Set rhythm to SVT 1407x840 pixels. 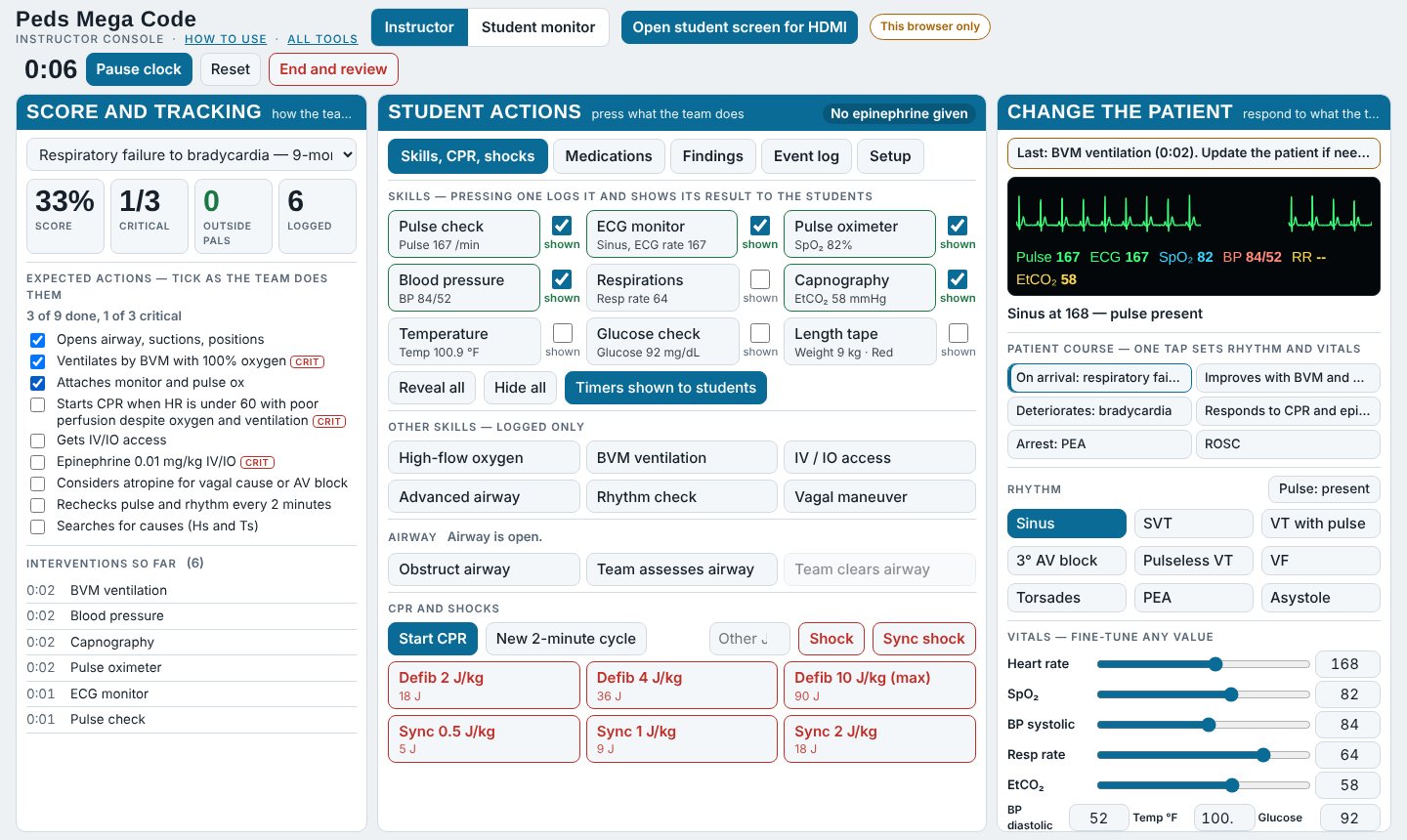[x=1193, y=524]
